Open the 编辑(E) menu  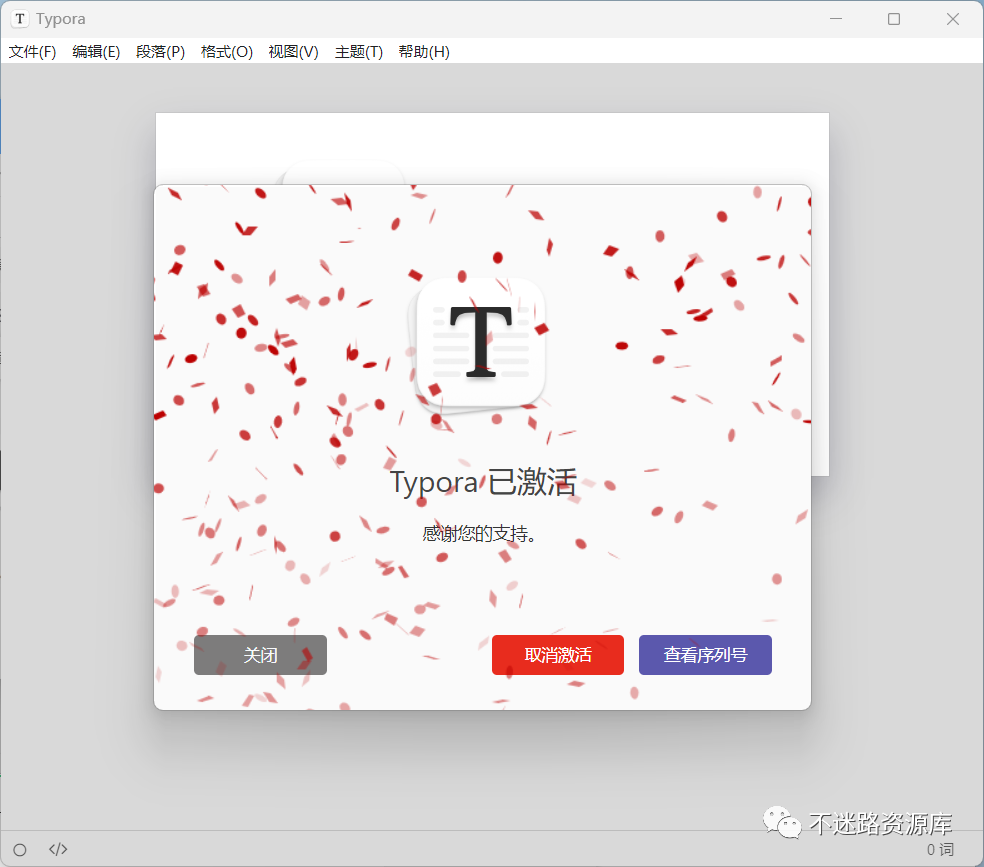click(96, 51)
